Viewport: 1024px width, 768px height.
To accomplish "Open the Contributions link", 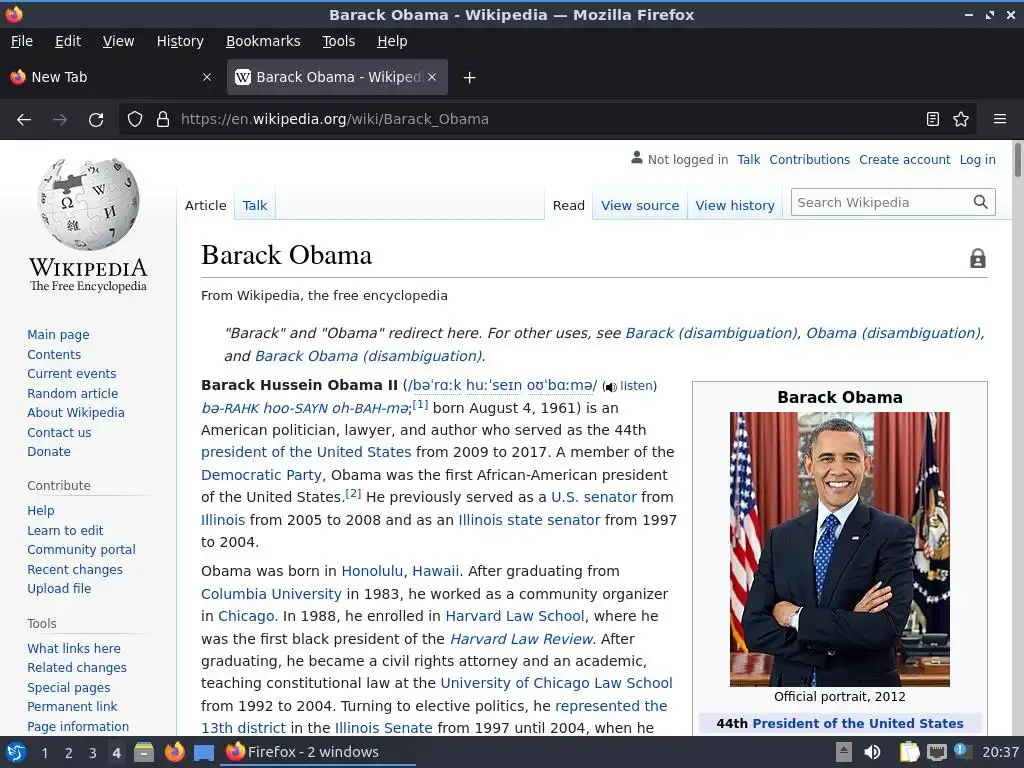I will click(x=809, y=159).
